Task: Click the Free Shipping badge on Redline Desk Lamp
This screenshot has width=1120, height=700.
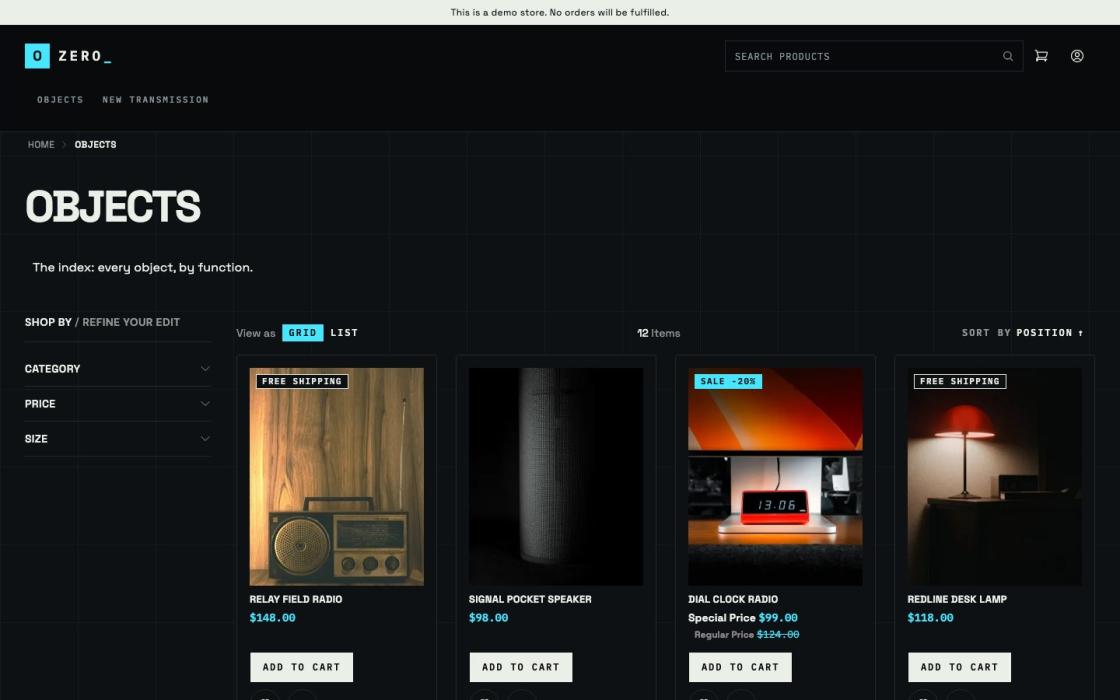Action: tap(960, 381)
